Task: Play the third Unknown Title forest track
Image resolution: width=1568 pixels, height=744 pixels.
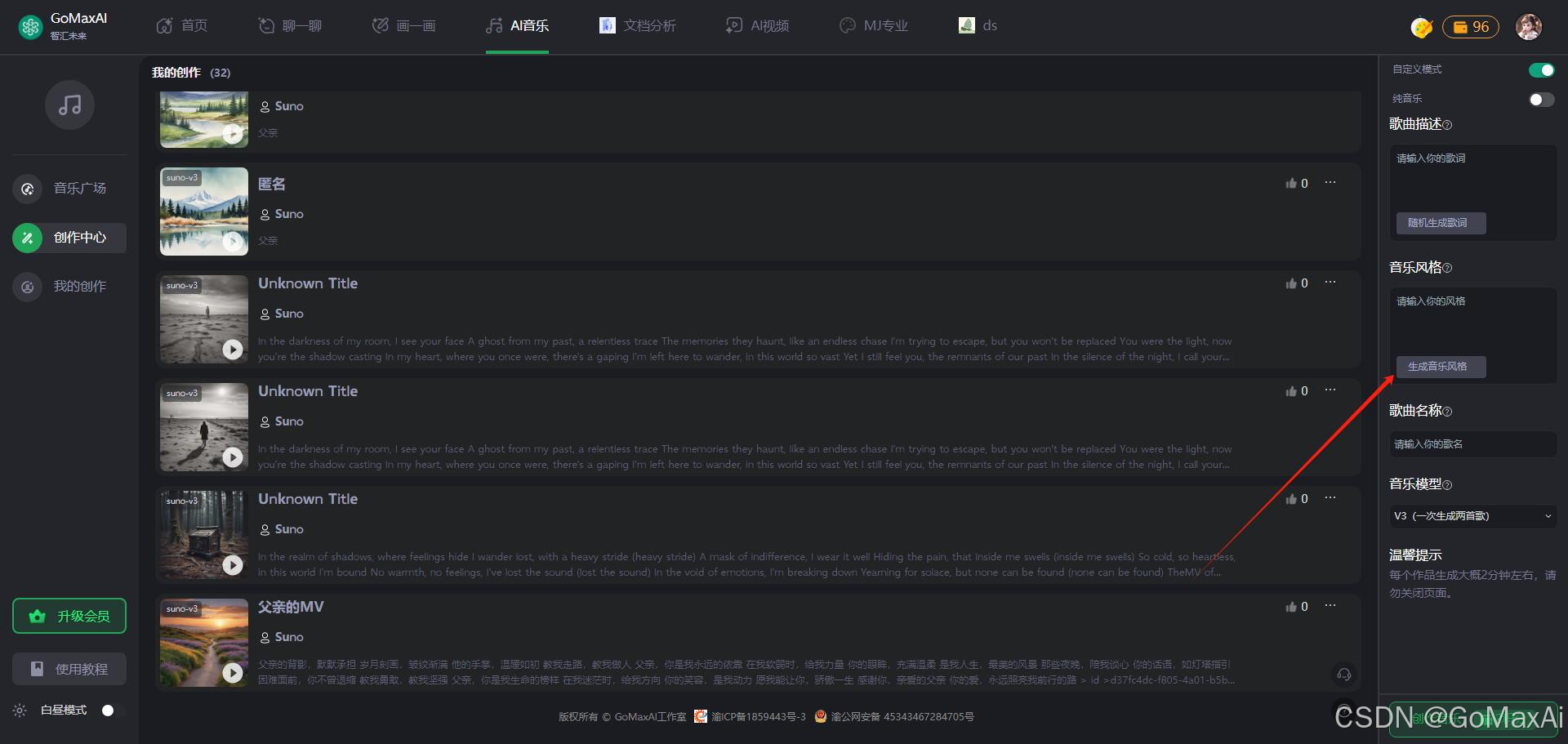Action: pyautogui.click(x=233, y=565)
